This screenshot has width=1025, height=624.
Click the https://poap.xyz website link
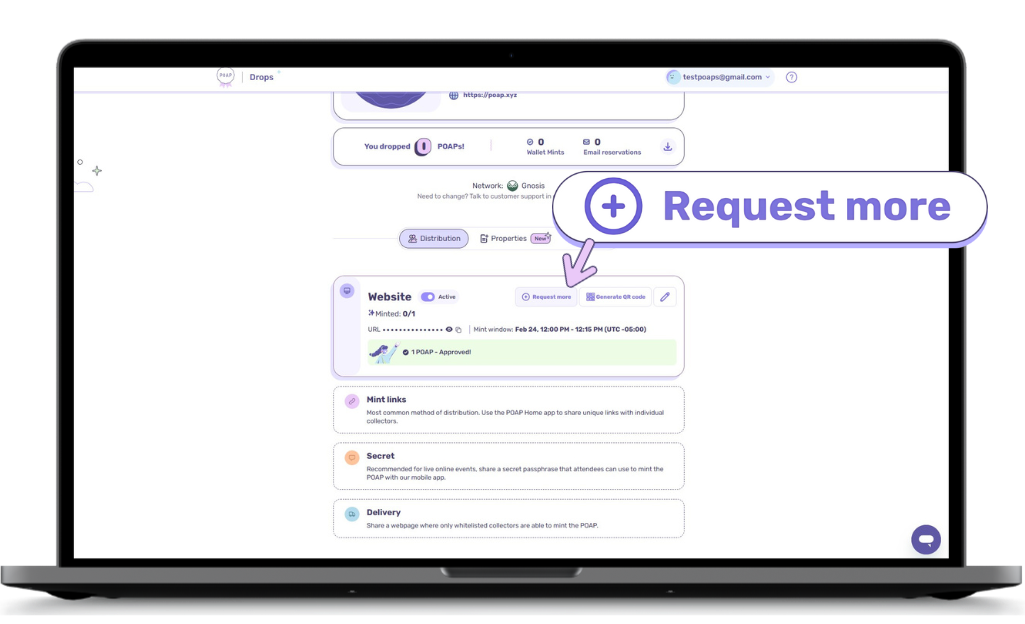click(492, 95)
